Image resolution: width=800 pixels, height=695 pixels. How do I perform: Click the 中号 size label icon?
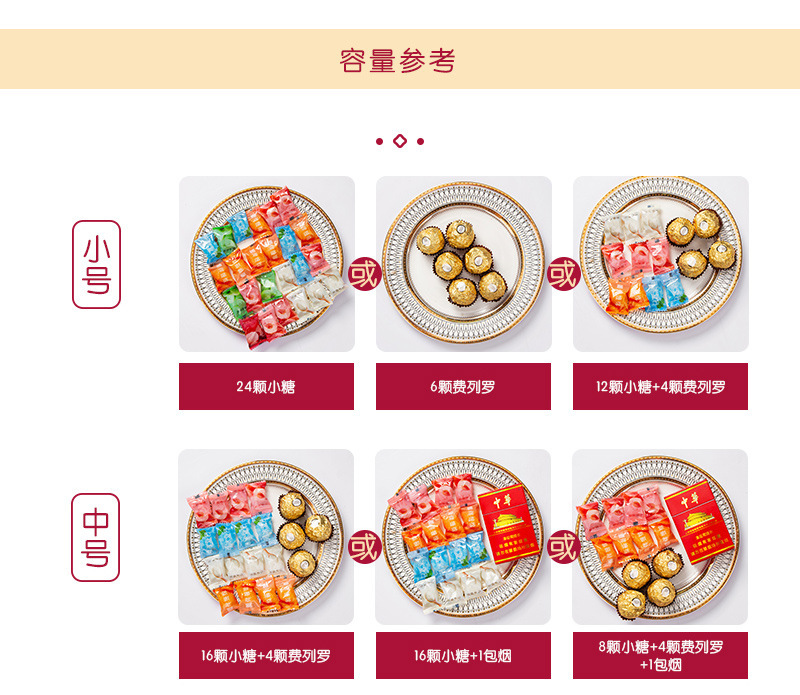(x=95, y=537)
